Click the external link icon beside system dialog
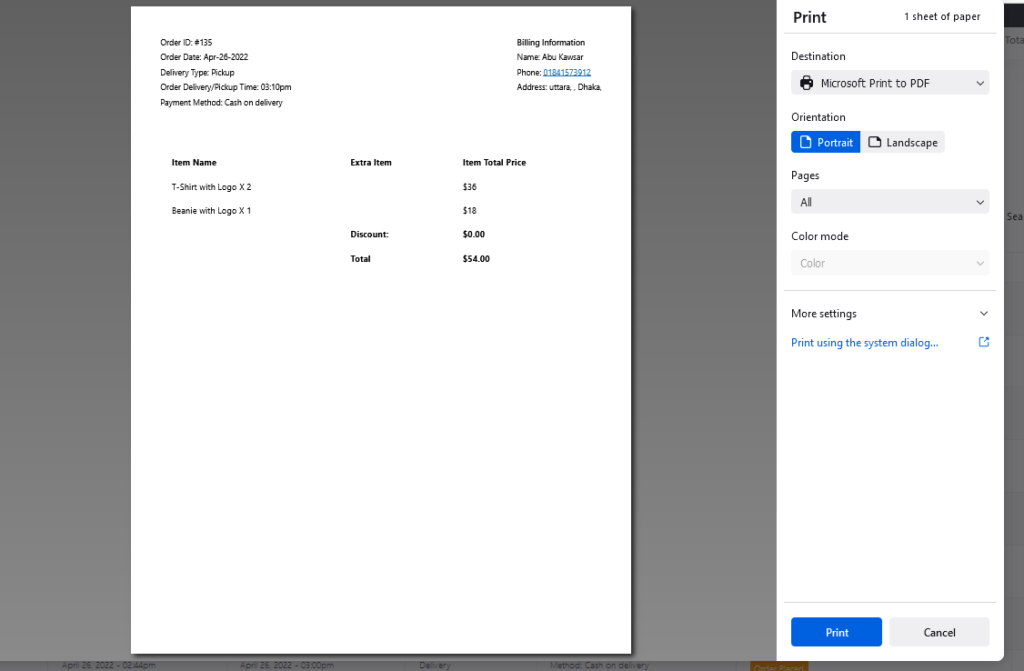Viewport: 1024px width, 671px height. click(983, 342)
